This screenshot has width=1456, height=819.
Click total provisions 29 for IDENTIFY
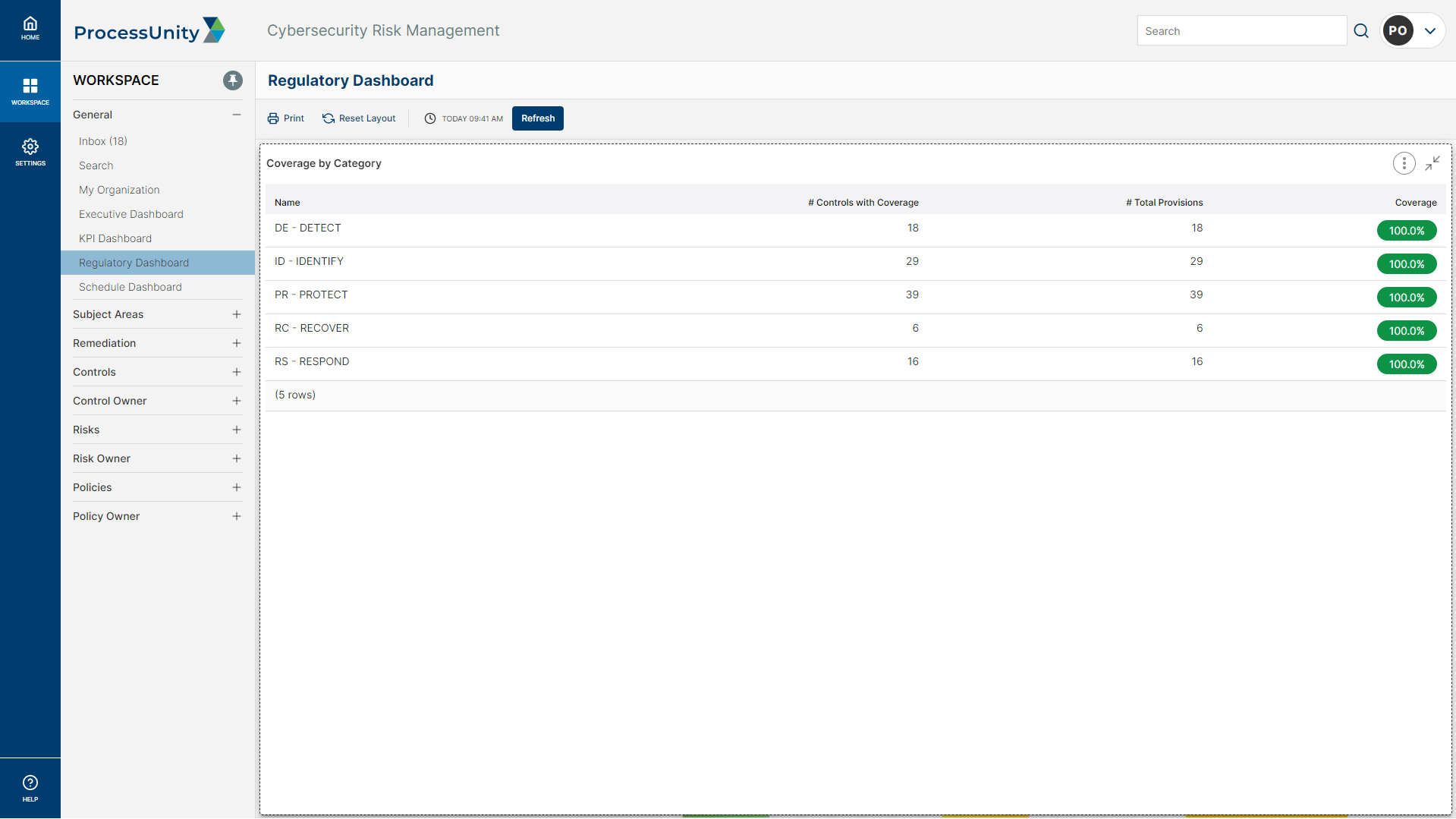point(1197,261)
